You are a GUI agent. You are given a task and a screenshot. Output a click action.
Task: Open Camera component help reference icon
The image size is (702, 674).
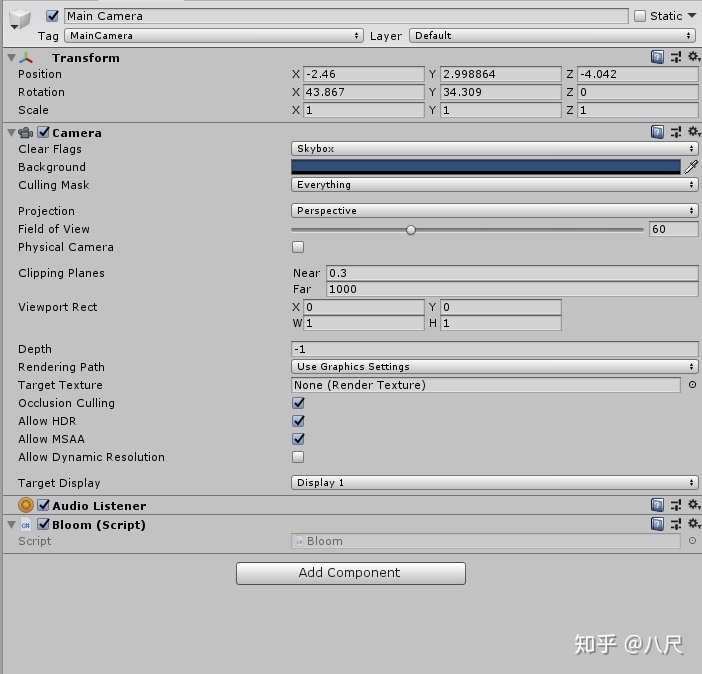click(657, 132)
